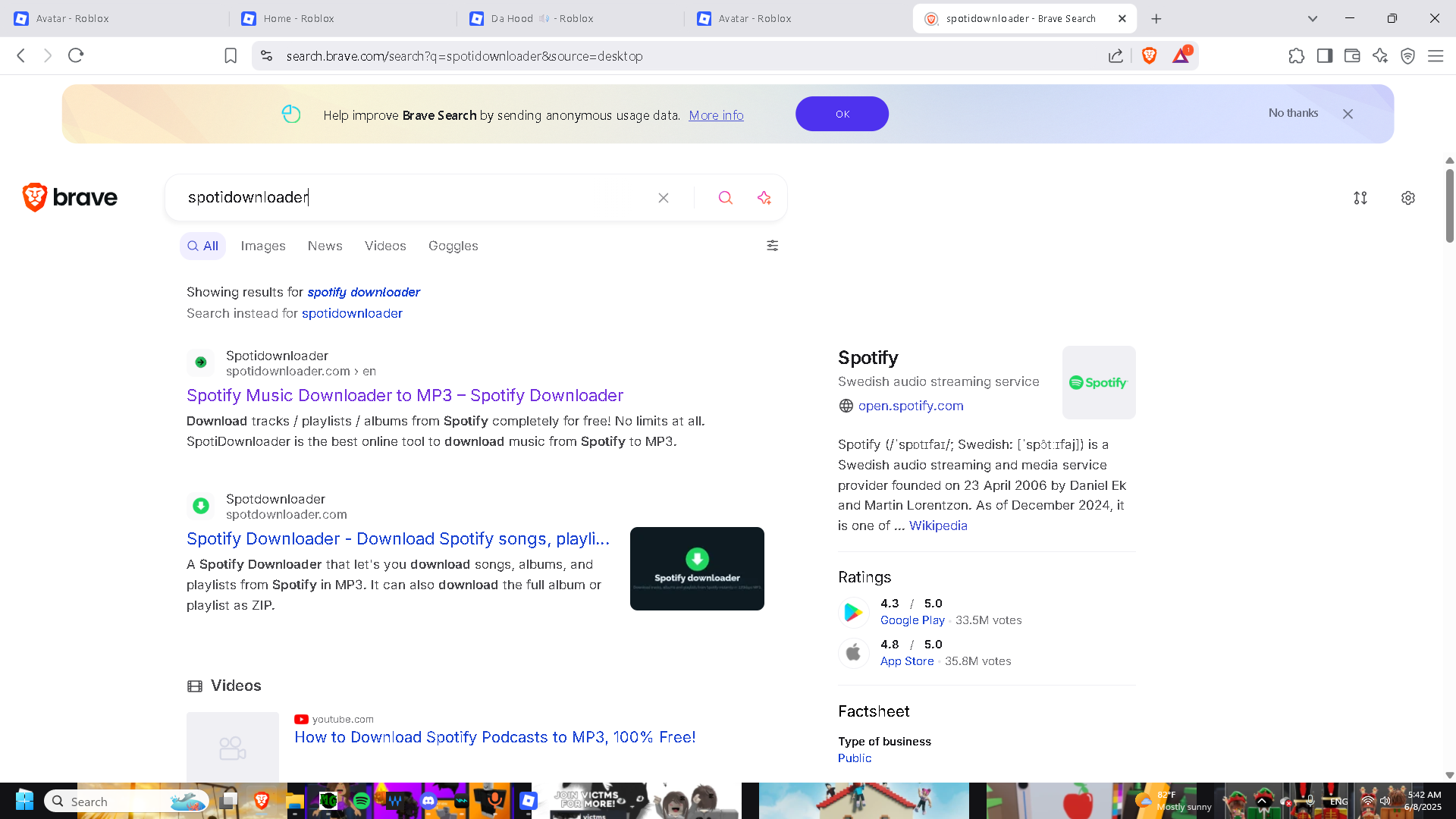Submit search with magnifier icon
The image size is (1456, 819).
click(726, 198)
